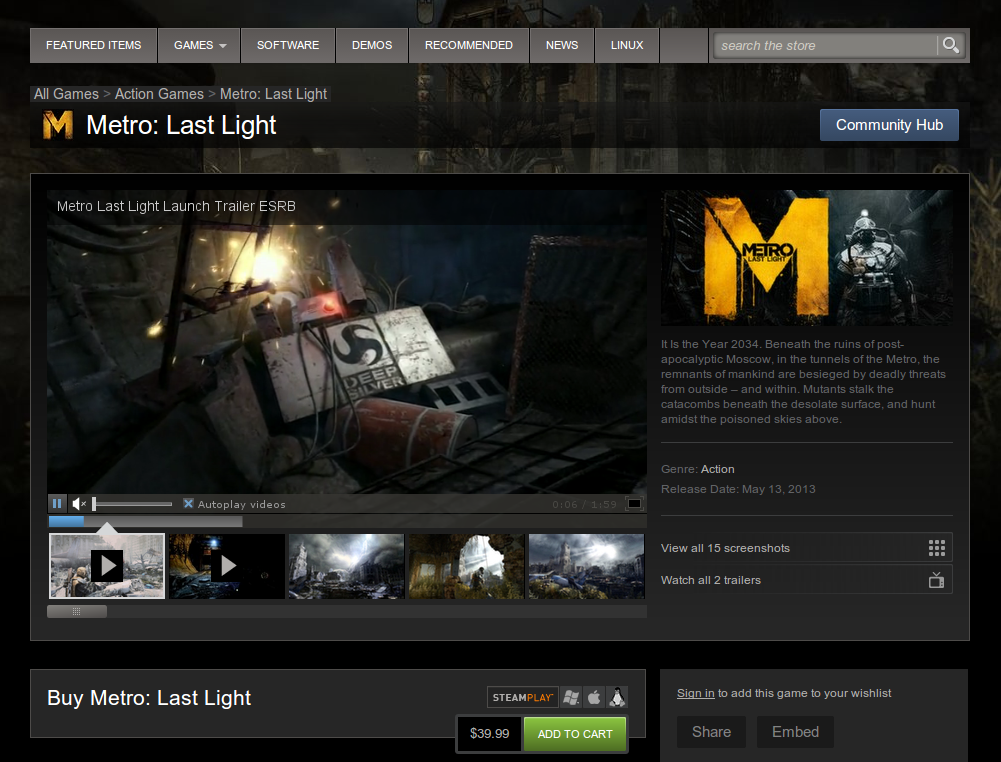The image size is (1001, 762).
Task: Select the second trailer thumbnail
Action: pyautogui.click(x=227, y=566)
